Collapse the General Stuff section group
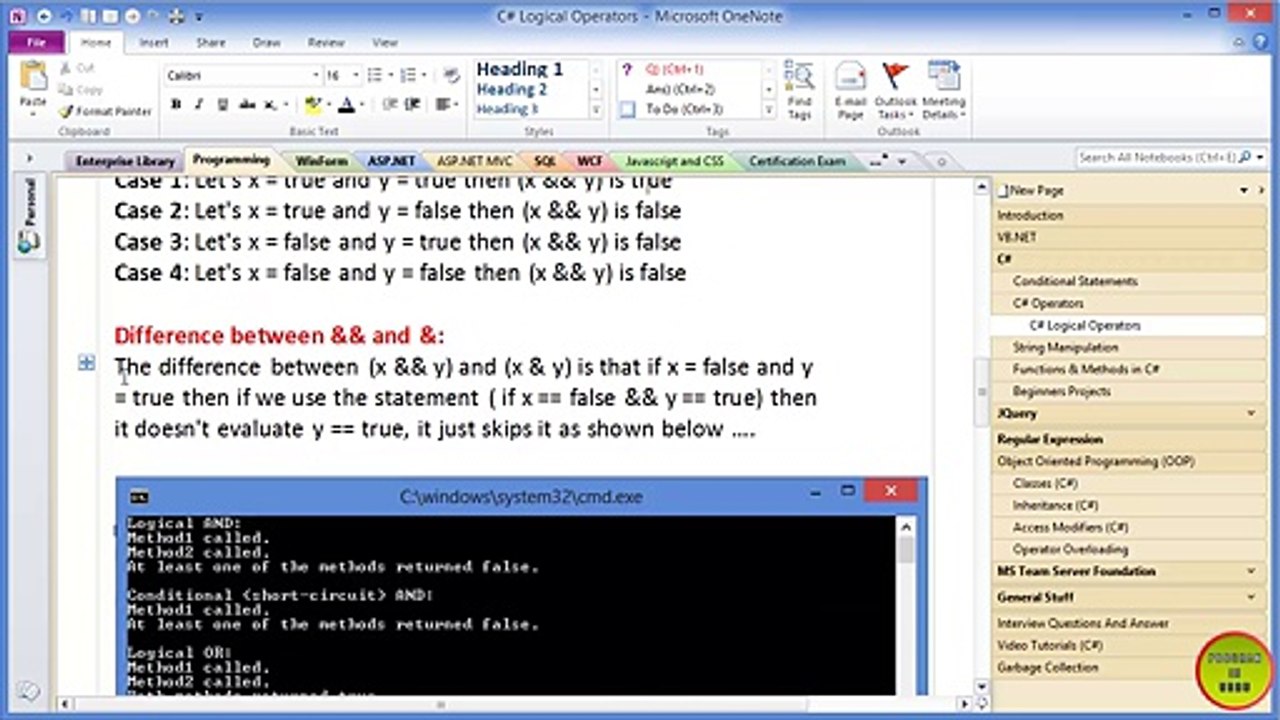Image resolution: width=1280 pixels, height=720 pixels. coord(1251,597)
